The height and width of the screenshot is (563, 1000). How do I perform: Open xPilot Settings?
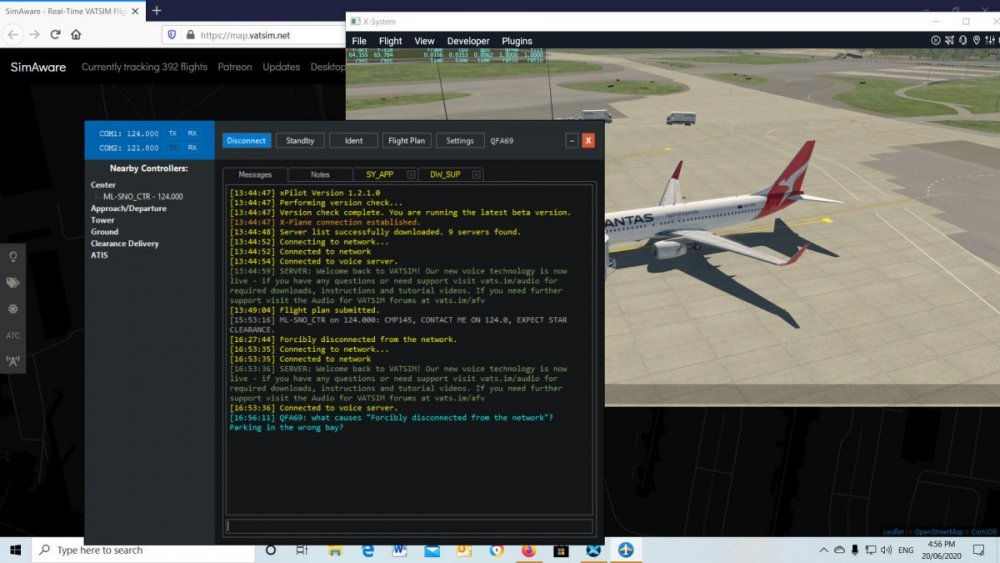[459, 140]
